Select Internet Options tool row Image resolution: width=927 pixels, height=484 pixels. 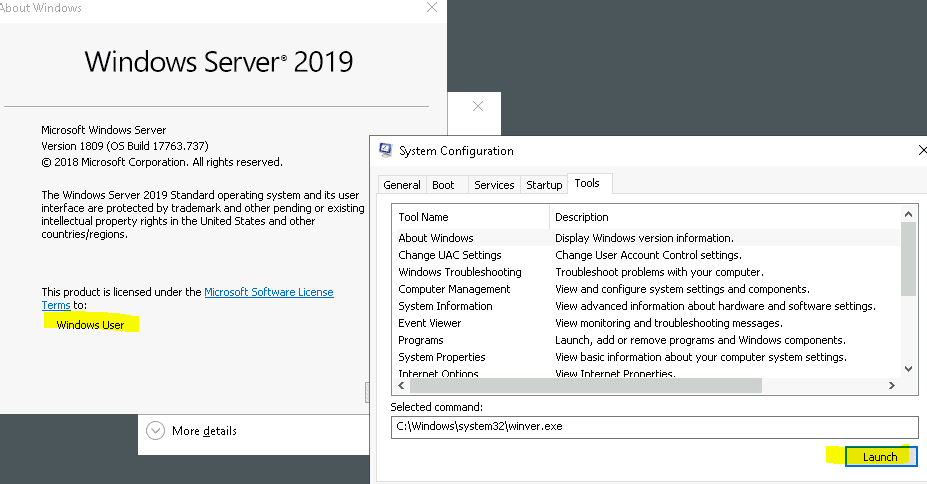(646, 373)
